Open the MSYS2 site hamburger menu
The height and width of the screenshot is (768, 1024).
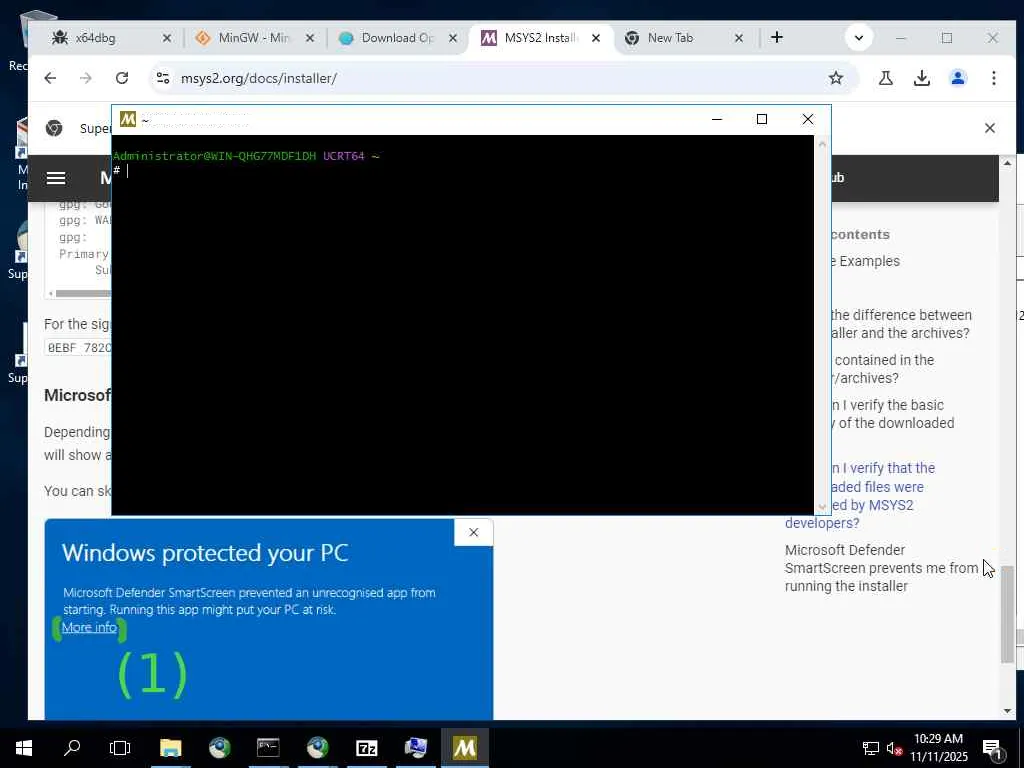(x=56, y=178)
